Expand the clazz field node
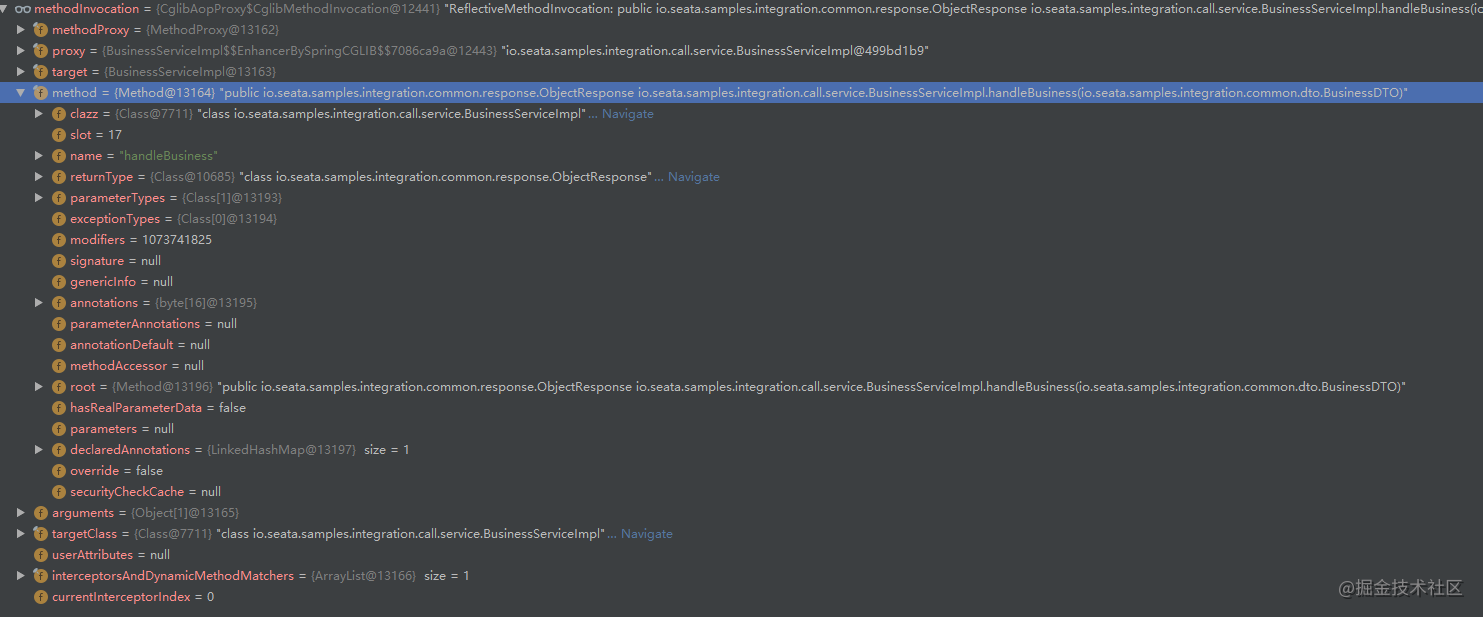Screen dimensions: 1483x617 [x=39, y=113]
